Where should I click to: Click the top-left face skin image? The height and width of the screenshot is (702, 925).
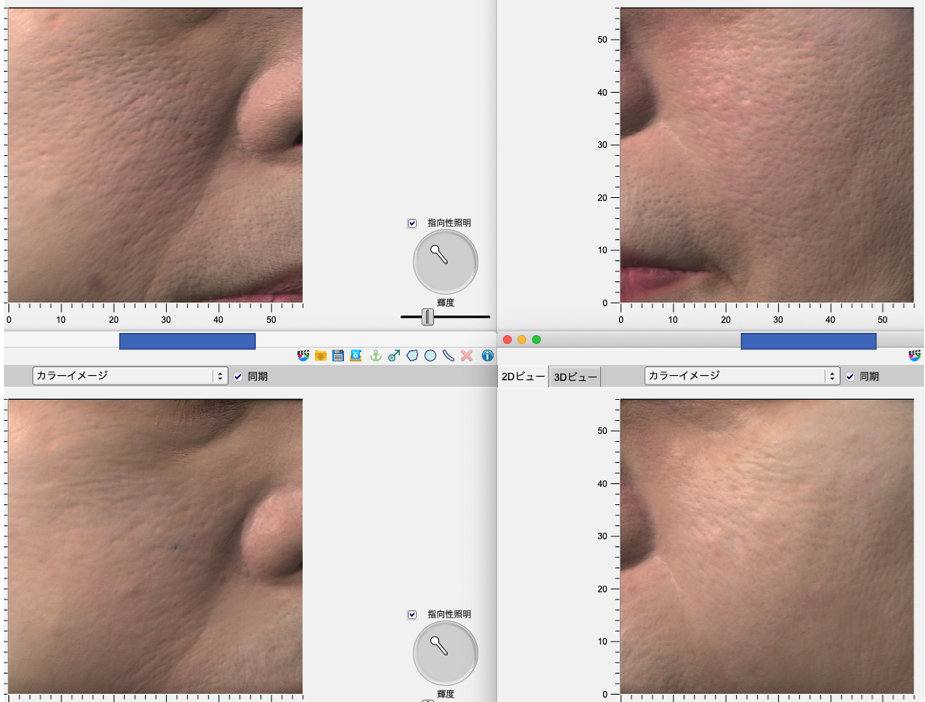pos(155,155)
